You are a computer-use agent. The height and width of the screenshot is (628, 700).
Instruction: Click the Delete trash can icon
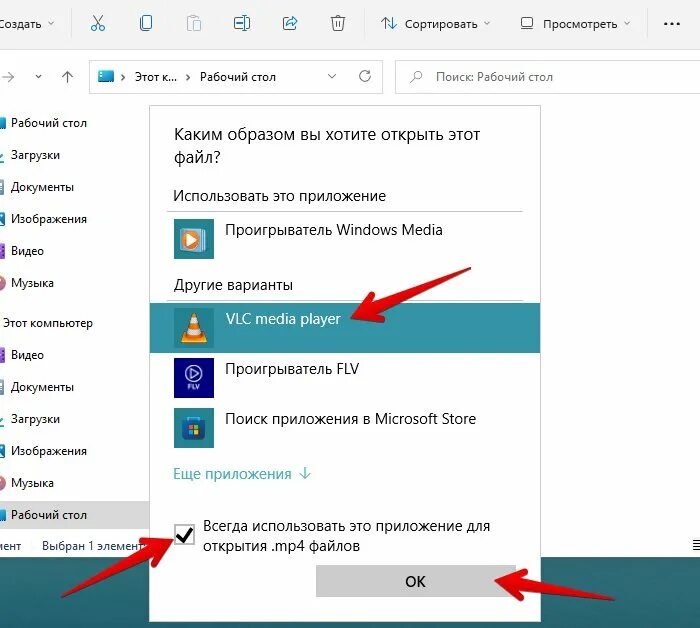click(x=338, y=23)
